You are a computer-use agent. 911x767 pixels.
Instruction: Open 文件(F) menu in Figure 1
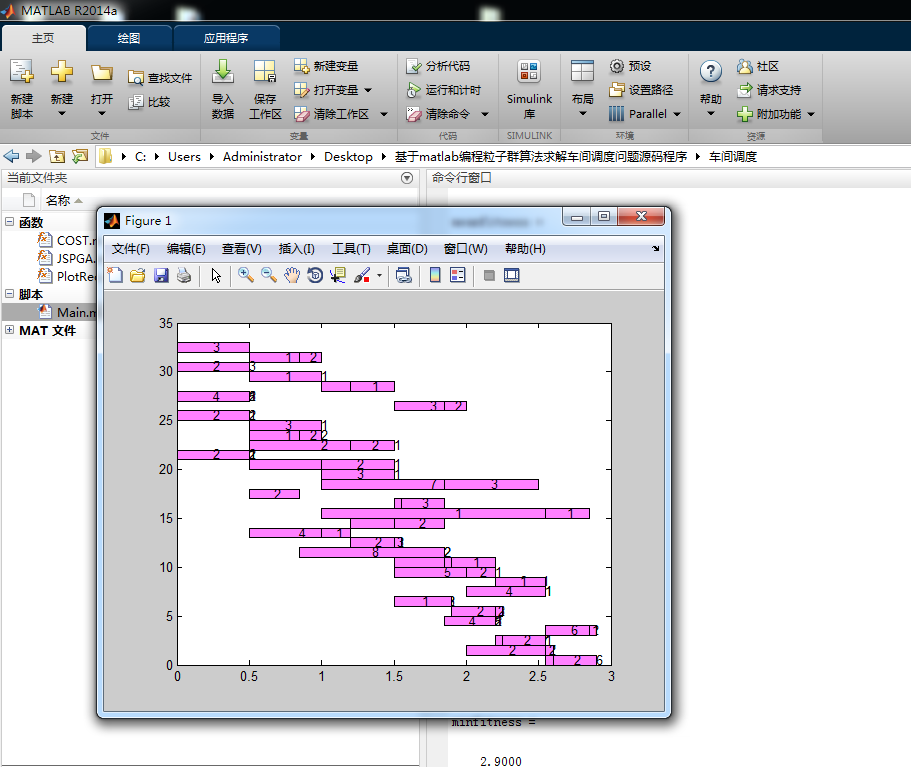[131, 249]
